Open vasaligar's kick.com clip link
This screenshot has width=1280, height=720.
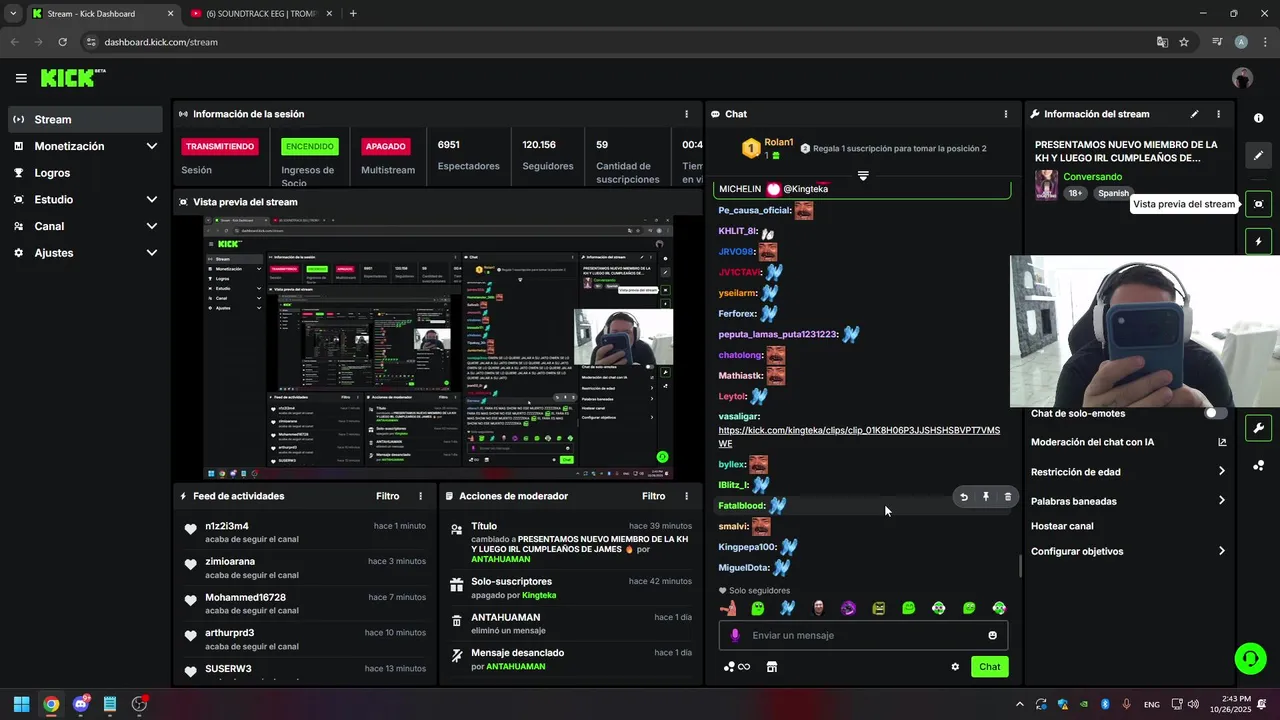[859, 436]
